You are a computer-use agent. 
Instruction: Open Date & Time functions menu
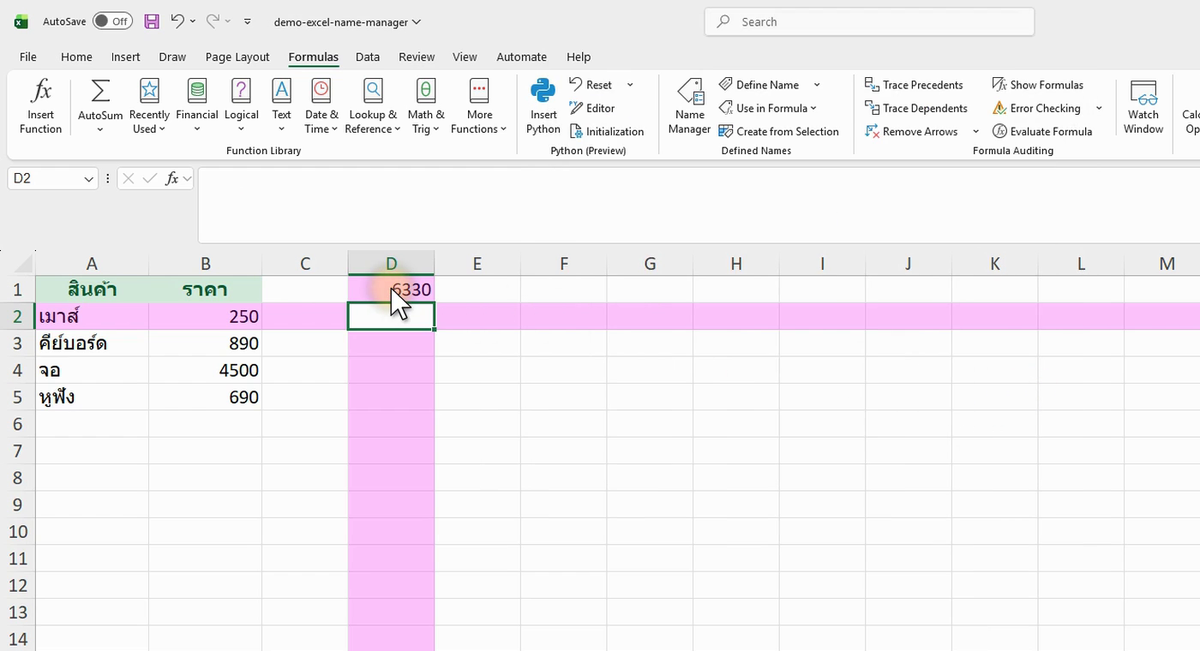[321, 108]
